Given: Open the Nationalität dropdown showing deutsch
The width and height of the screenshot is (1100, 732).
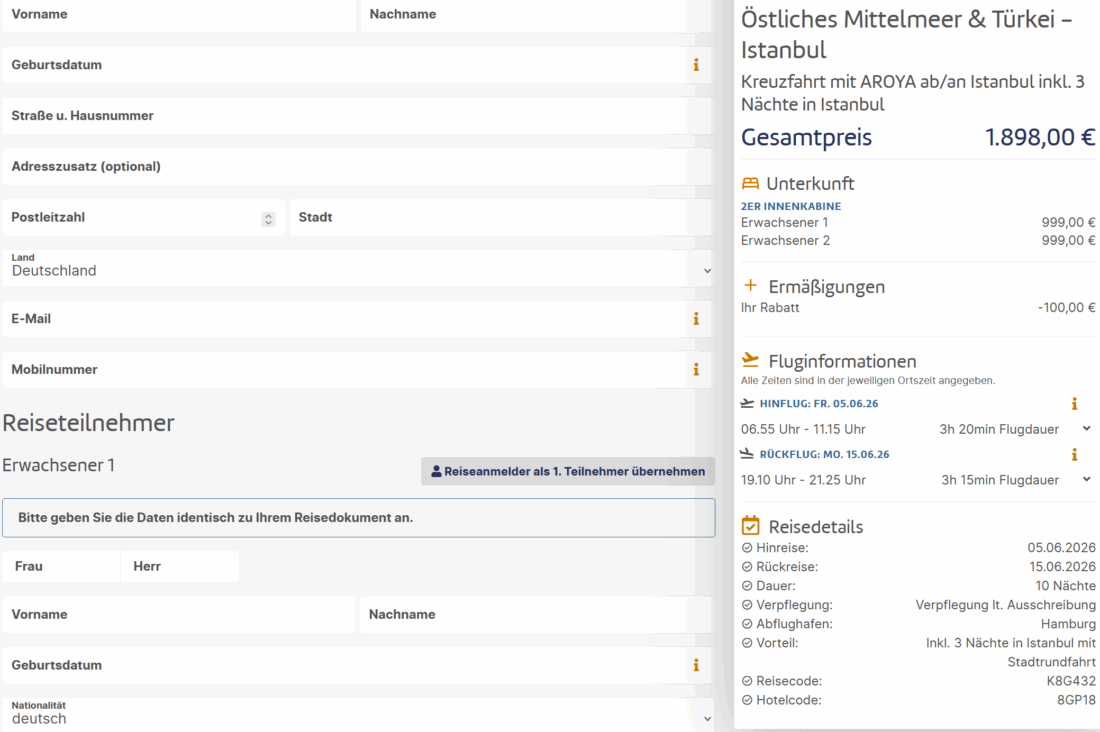Looking at the screenshot, I should tap(357, 715).
